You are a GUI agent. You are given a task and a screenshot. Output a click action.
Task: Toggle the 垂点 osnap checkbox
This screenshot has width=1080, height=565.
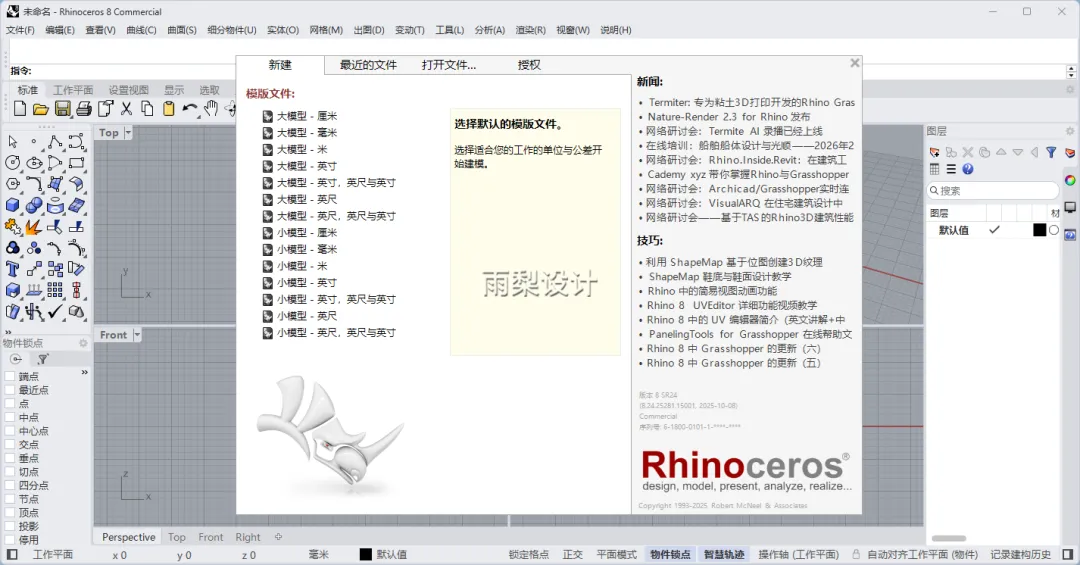point(10,458)
